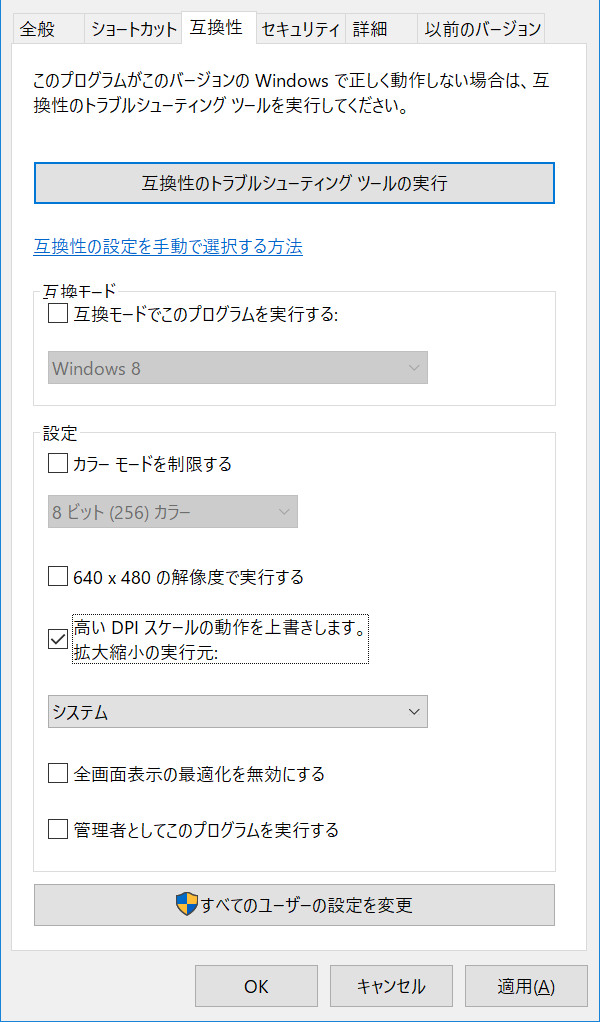Open the 8 ビット (256) カラー dropdown
601x1022 pixels.
(x=172, y=511)
